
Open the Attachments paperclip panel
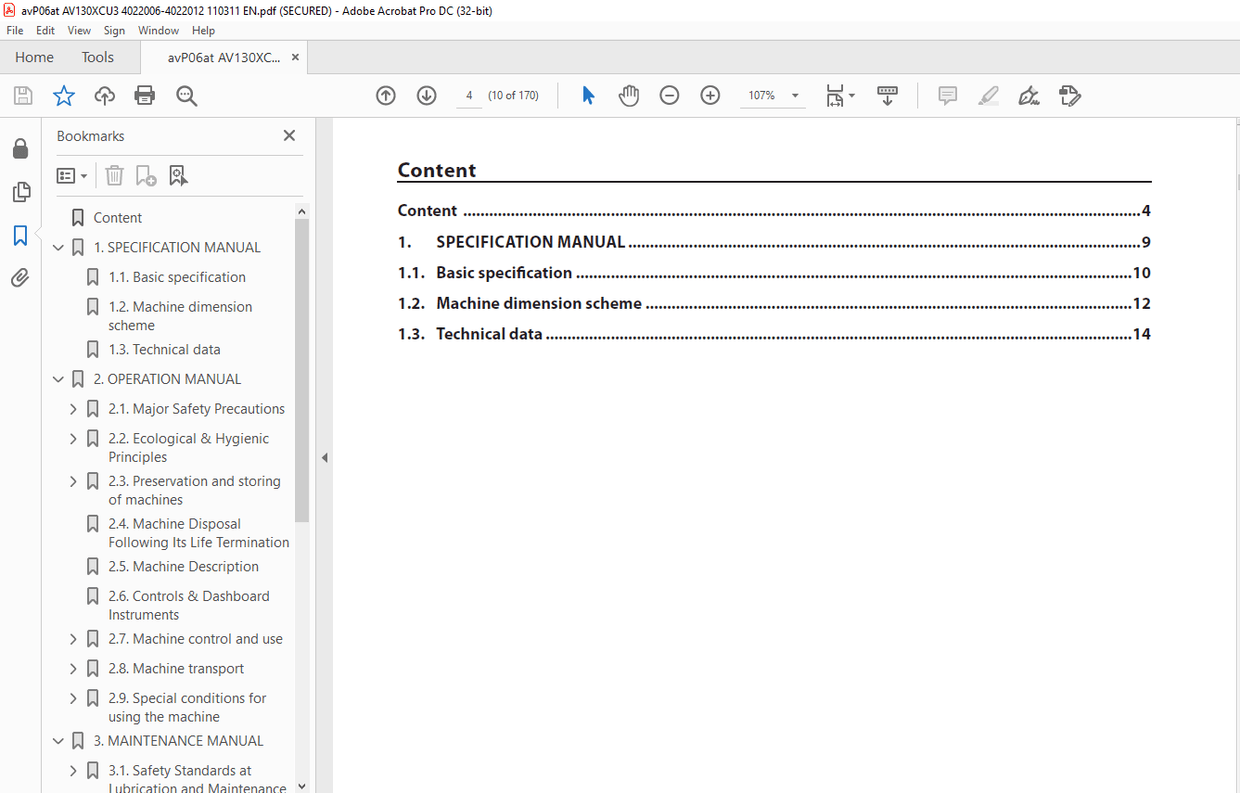(x=20, y=278)
